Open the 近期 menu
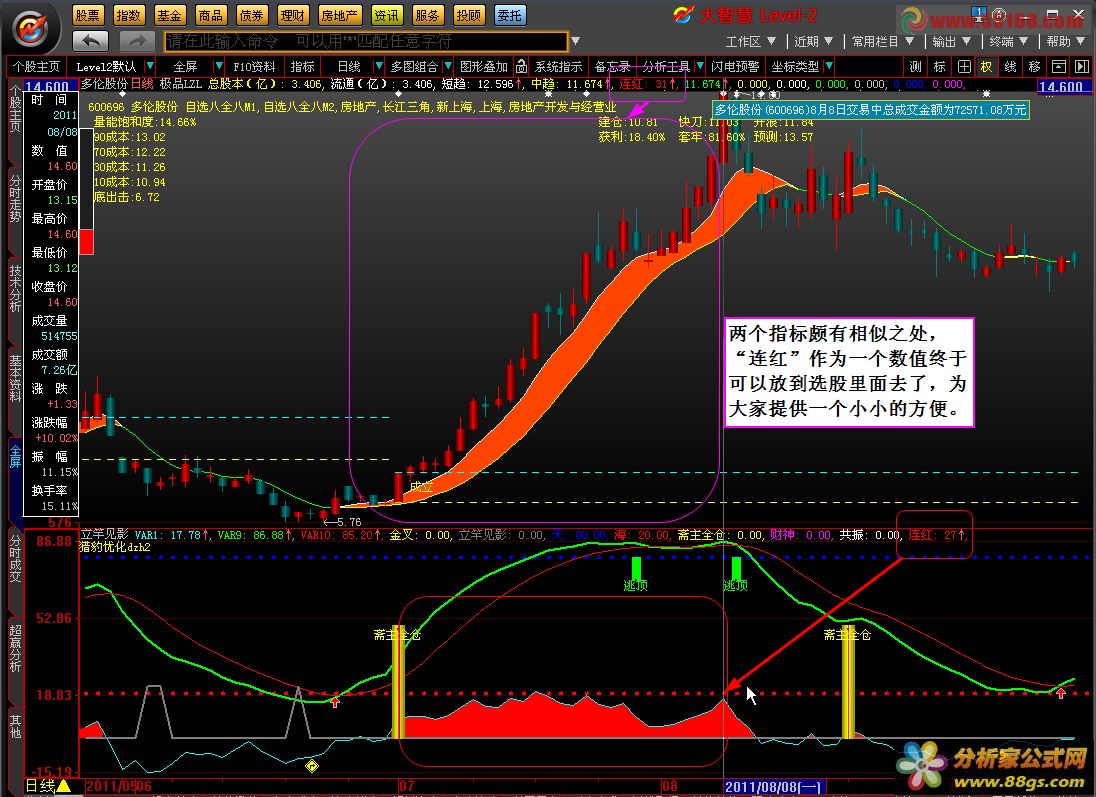Viewport: 1096px width, 797px height. click(x=814, y=41)
